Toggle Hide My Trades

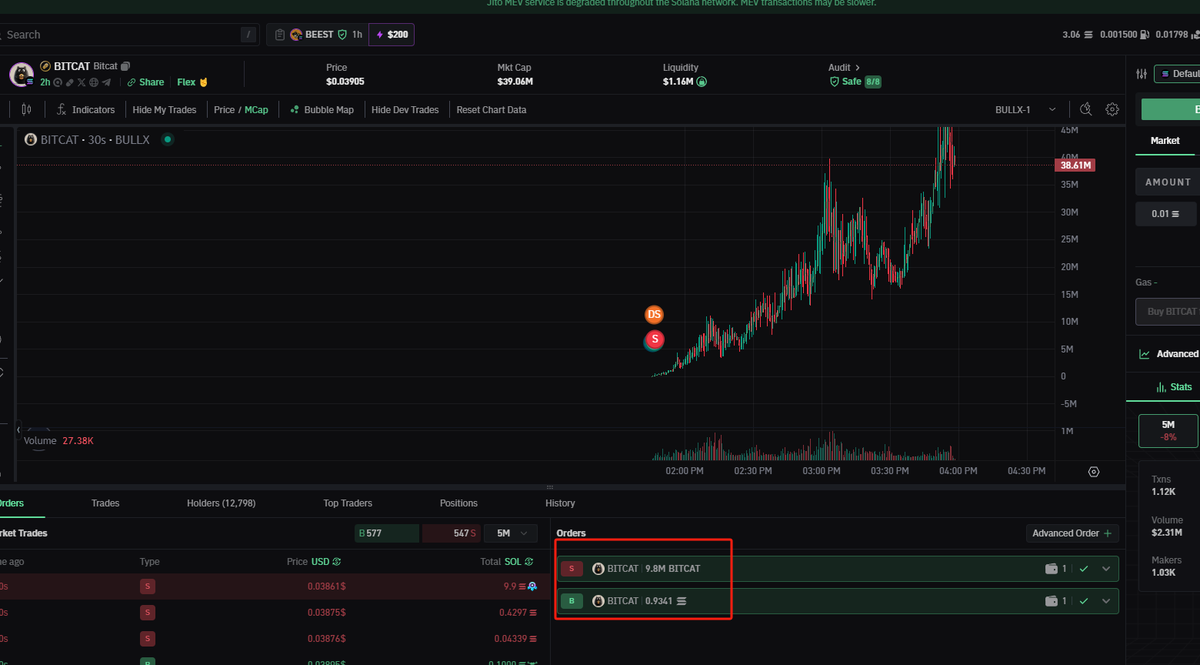(x=164, y=110)
